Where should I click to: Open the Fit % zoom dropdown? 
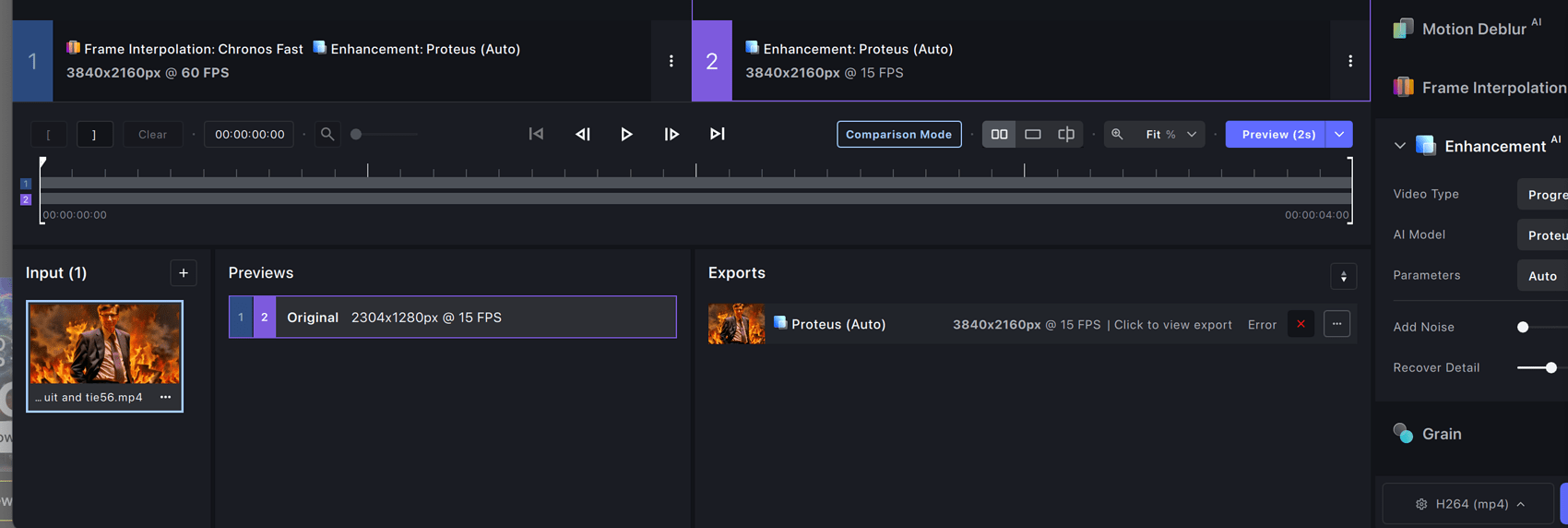pos(1170,135)
